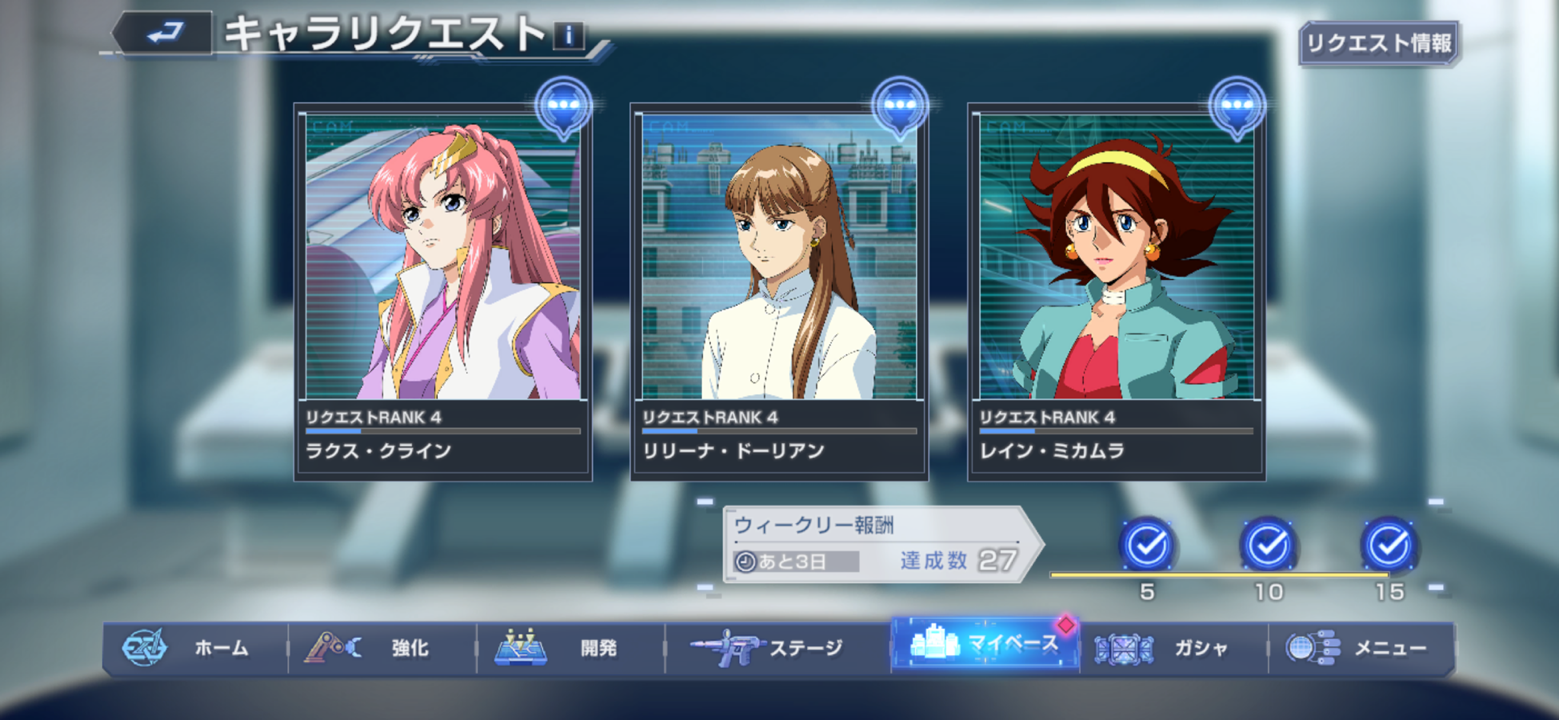Select the ステージ rifle icon
The width and height of the screenshot is (1559, 720).
727,649
